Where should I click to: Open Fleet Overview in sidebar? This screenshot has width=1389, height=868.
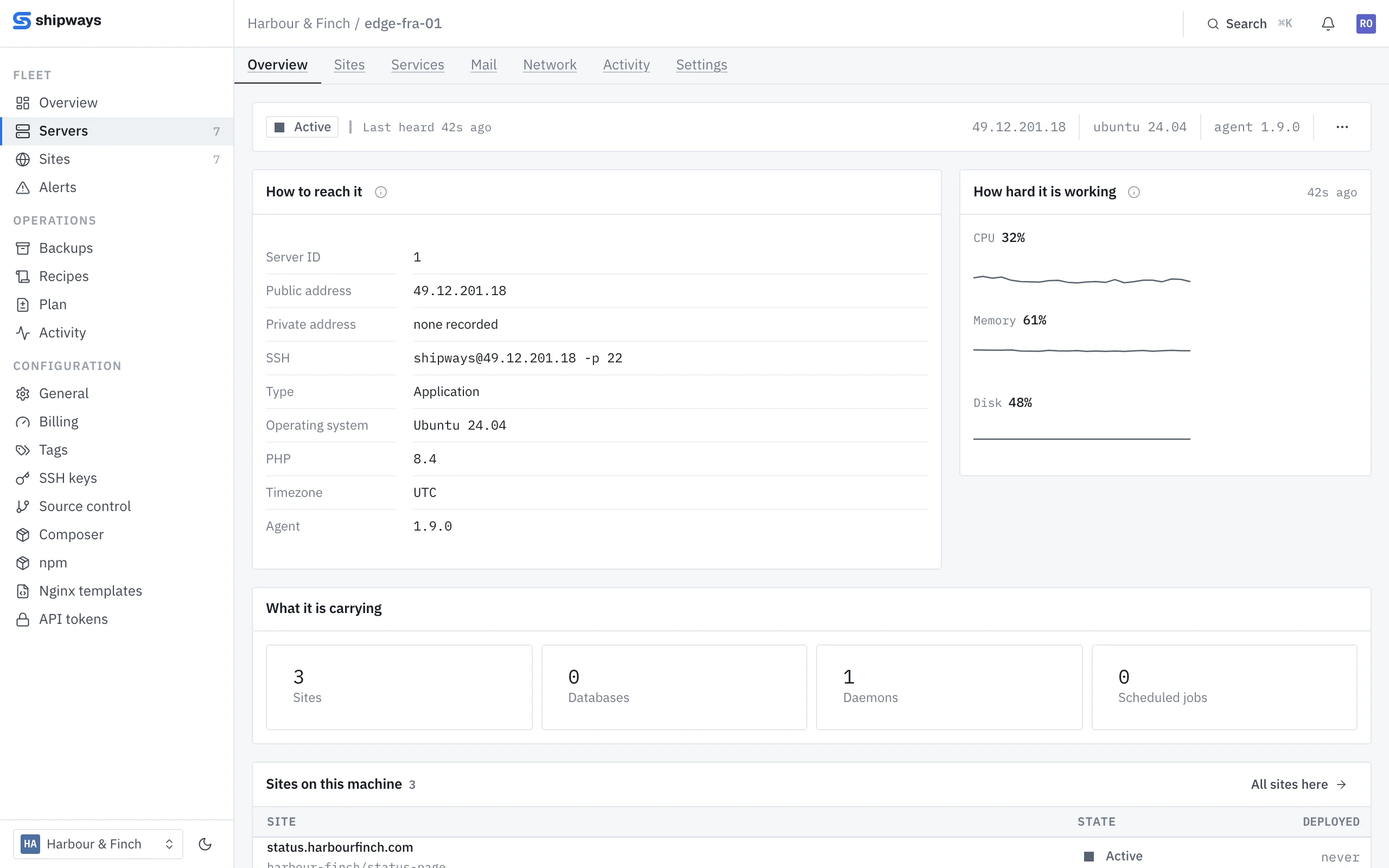(117, 103)
